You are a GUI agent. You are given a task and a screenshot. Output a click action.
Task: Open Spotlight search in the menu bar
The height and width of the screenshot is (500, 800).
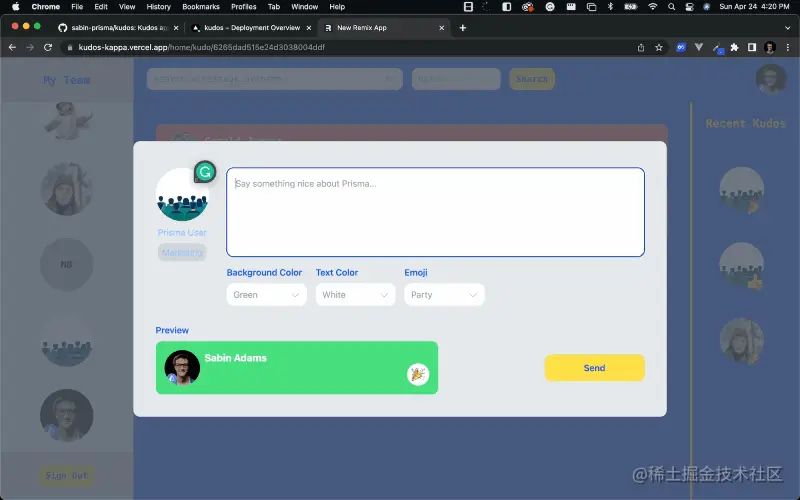click(x=671, y=7)
